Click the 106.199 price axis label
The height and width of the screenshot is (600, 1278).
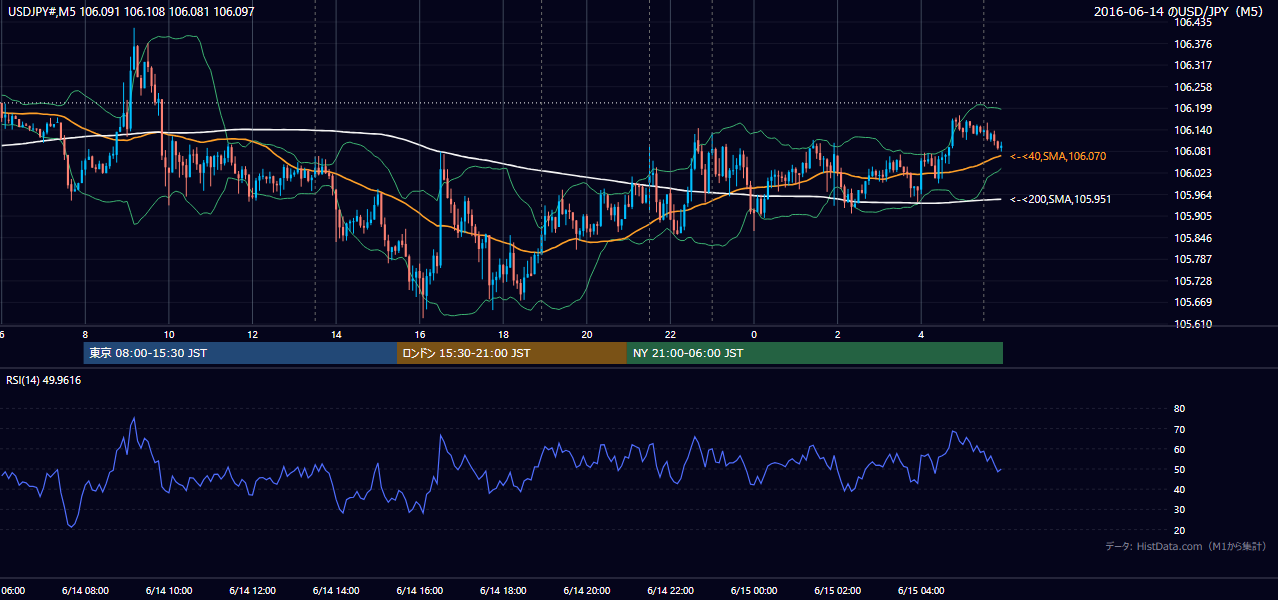click(x=1194, y=108)
